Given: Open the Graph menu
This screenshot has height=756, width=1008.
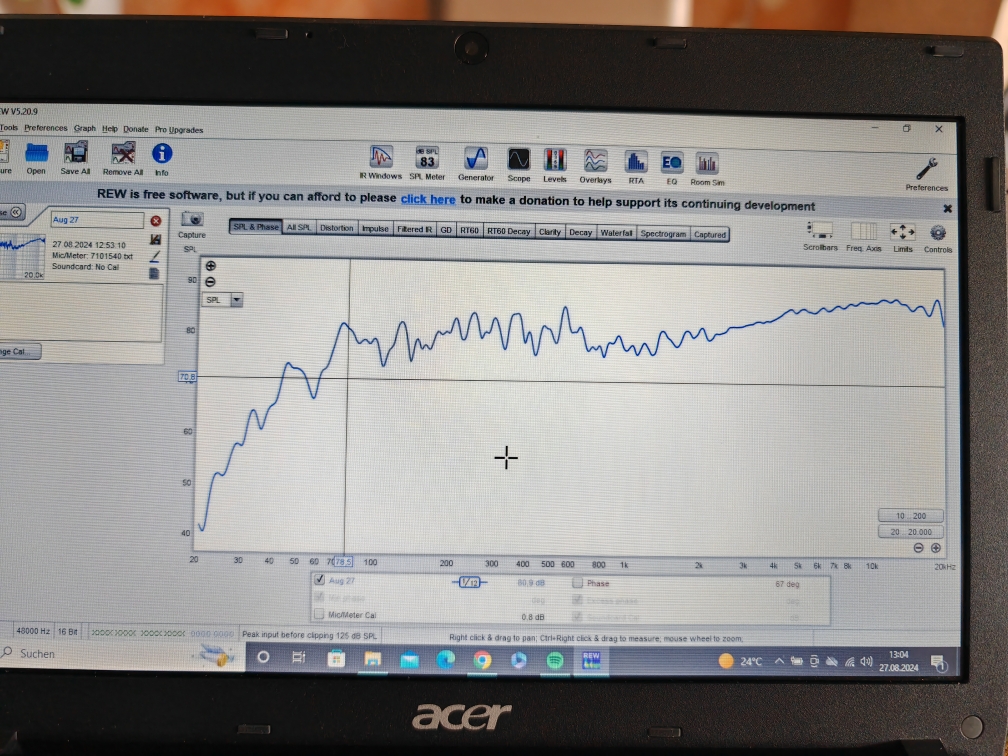Looking at the screenshot, I should (x=84, y=129).
